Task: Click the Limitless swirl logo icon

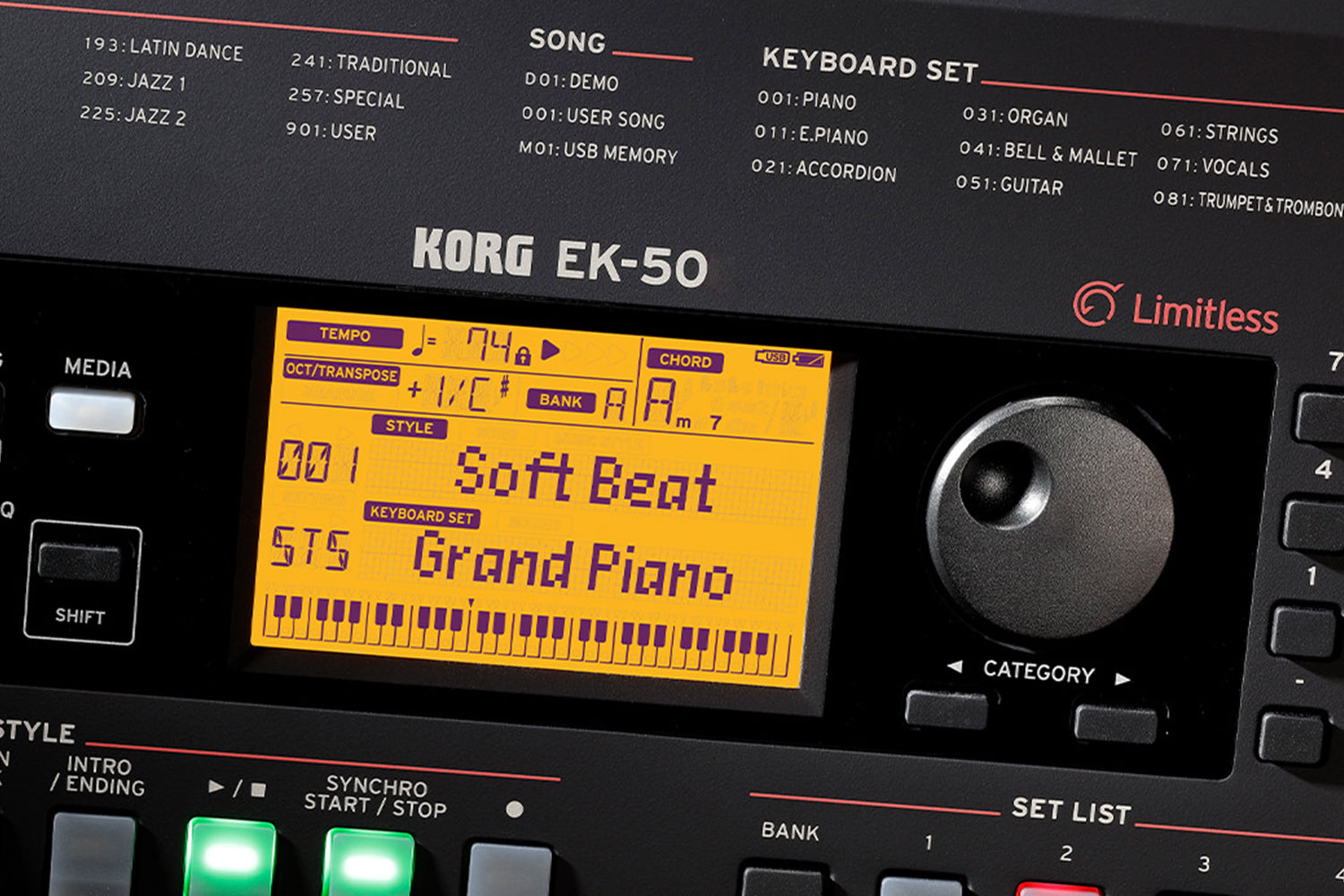Action: [1098, 304]
